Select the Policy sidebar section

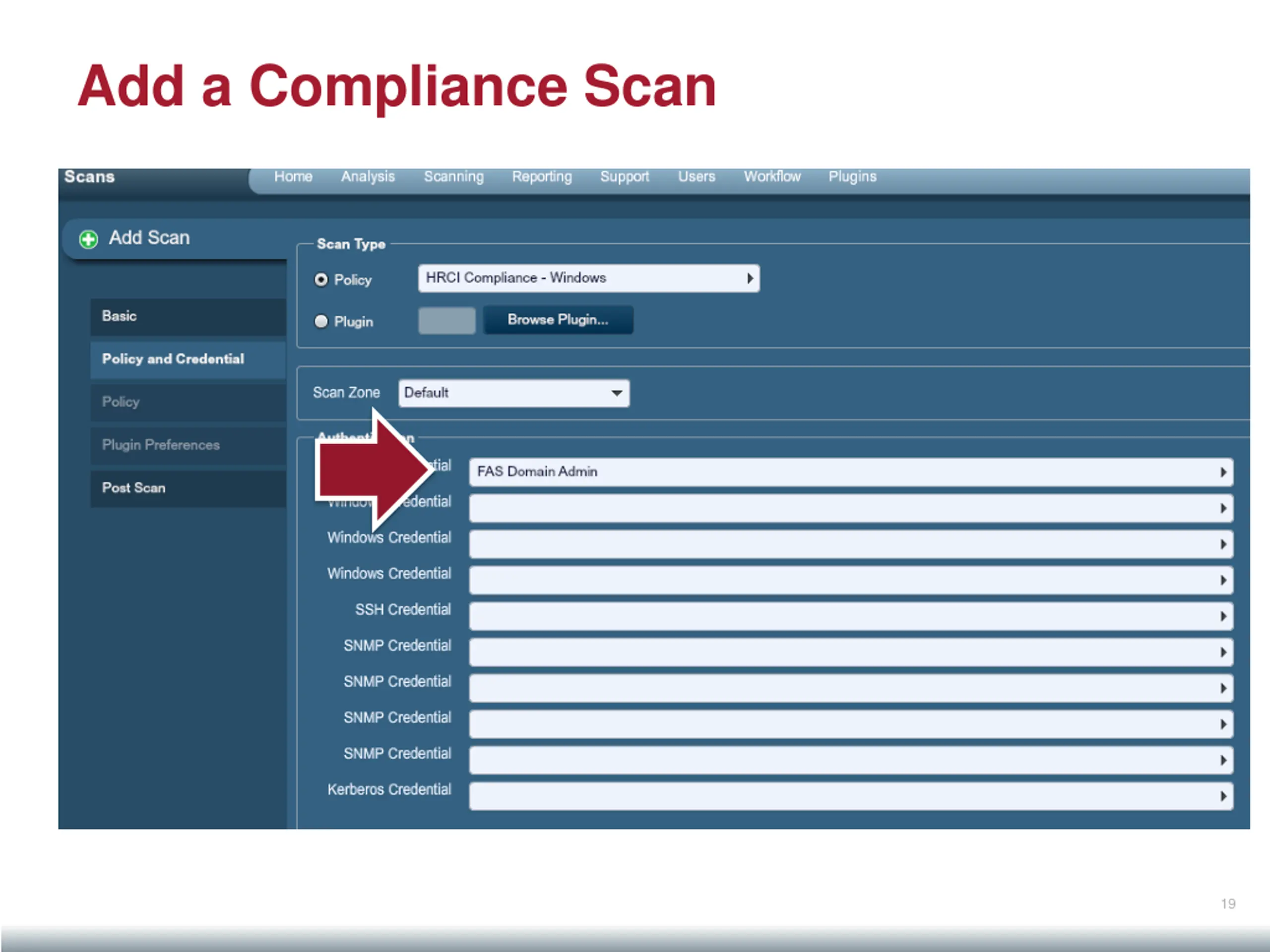tap(189, 402)
